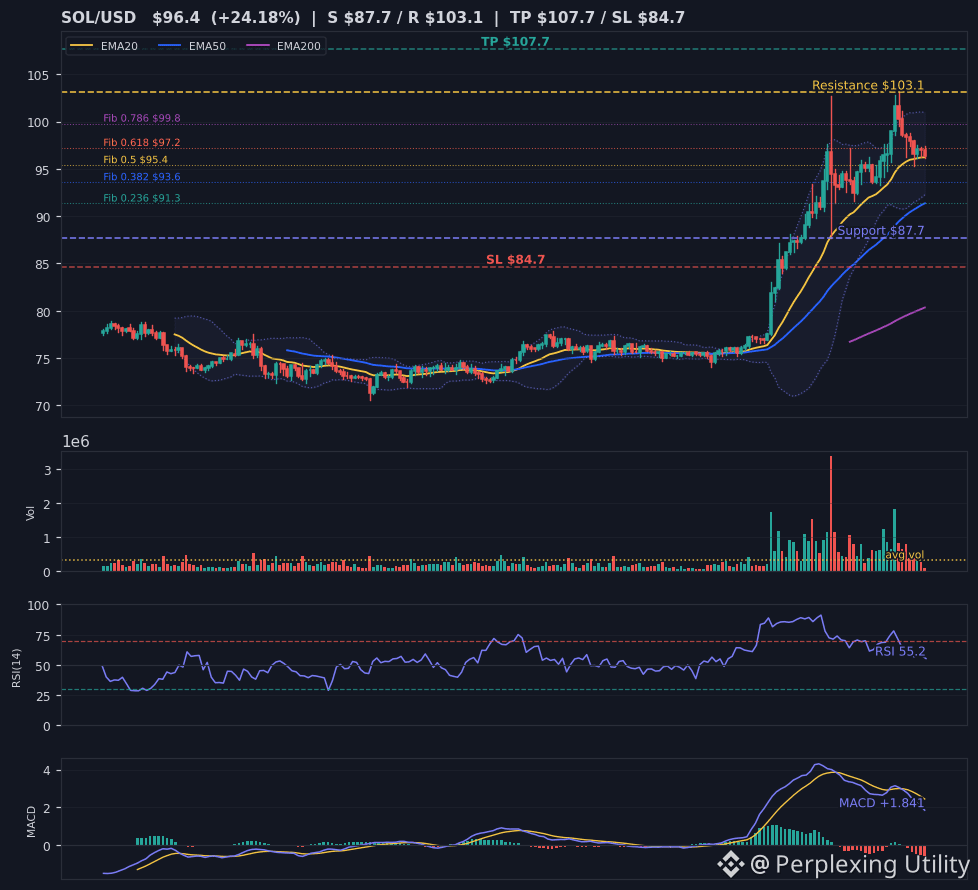Click the yellow EMA20 legend line swatch
The image size is (978, 890).
[x=82, y=46]
